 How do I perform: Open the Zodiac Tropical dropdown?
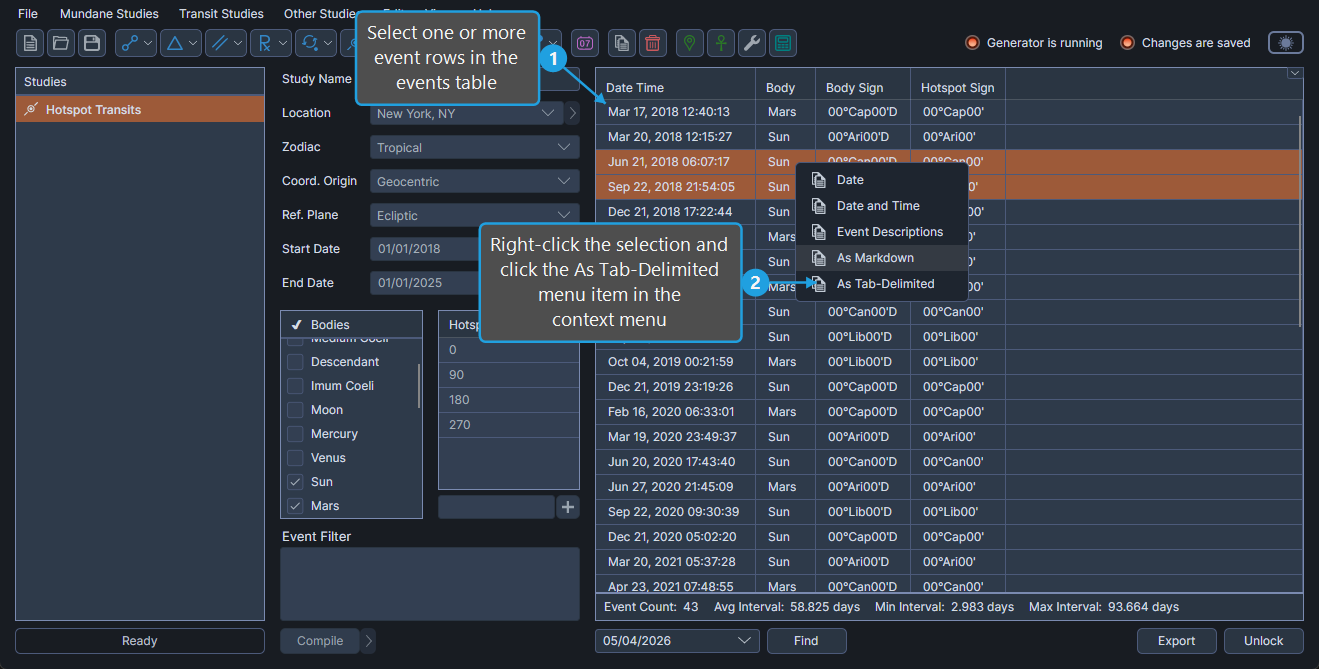tap(475, 147)
